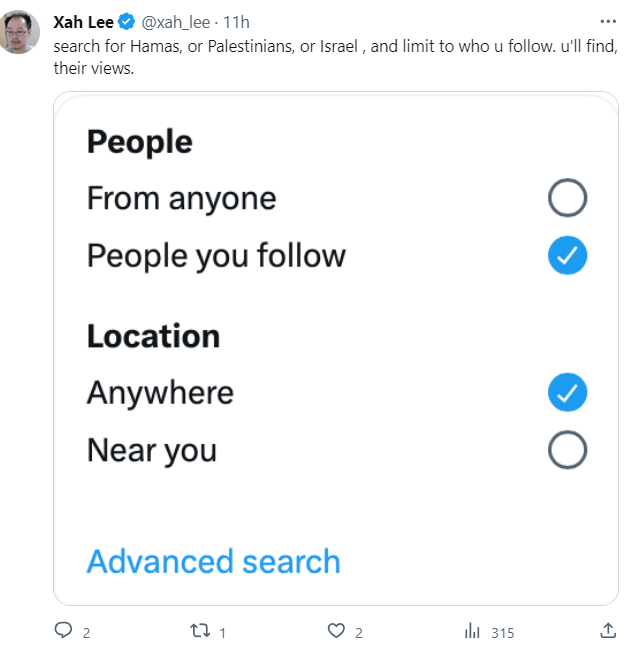The width and height of the screenshot is (630, 647).
Task: Open the view analytics bar chart icon
Action: click(472, 632)
